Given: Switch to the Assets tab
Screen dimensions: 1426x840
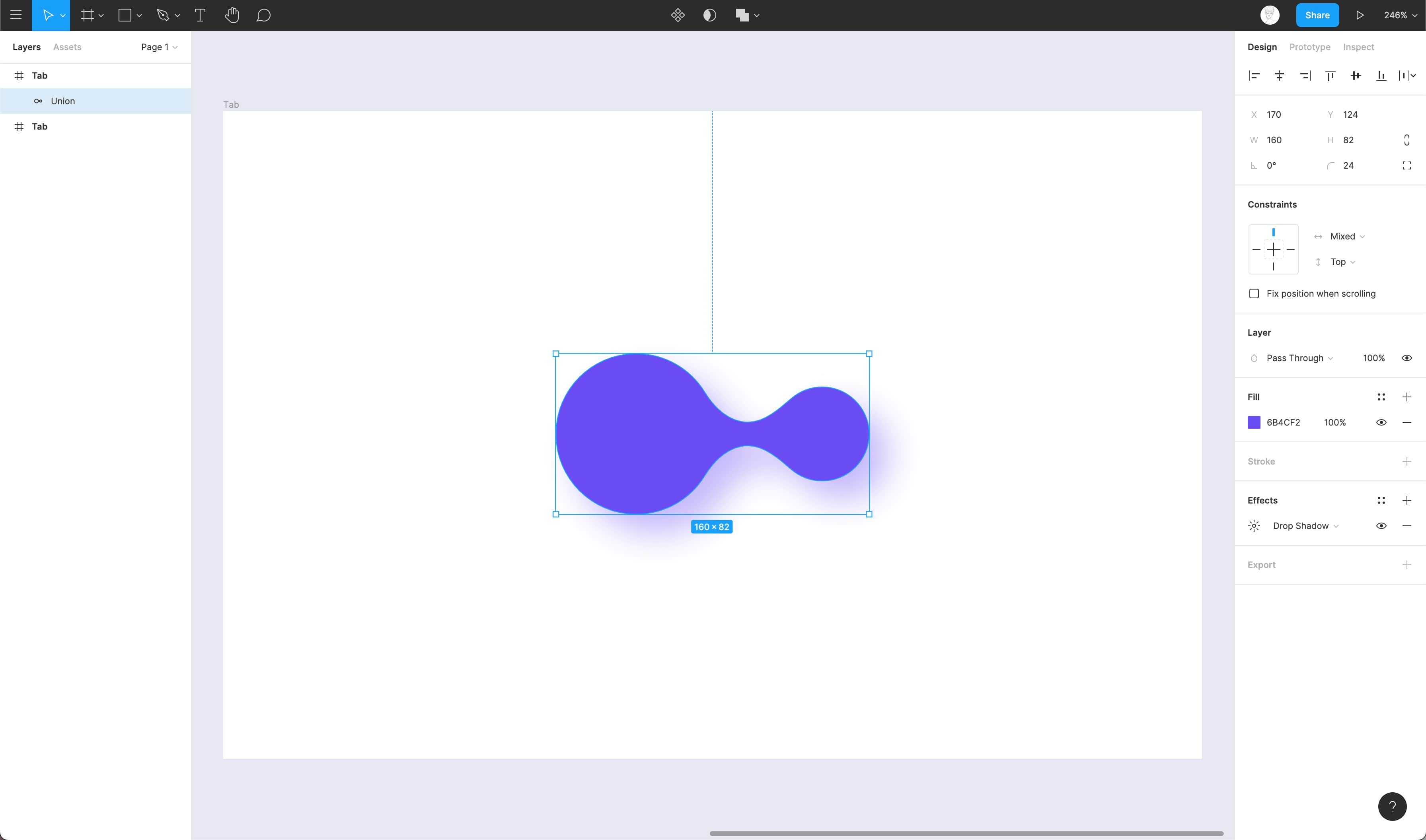Looking at the screenshot, I should point(67,47).
